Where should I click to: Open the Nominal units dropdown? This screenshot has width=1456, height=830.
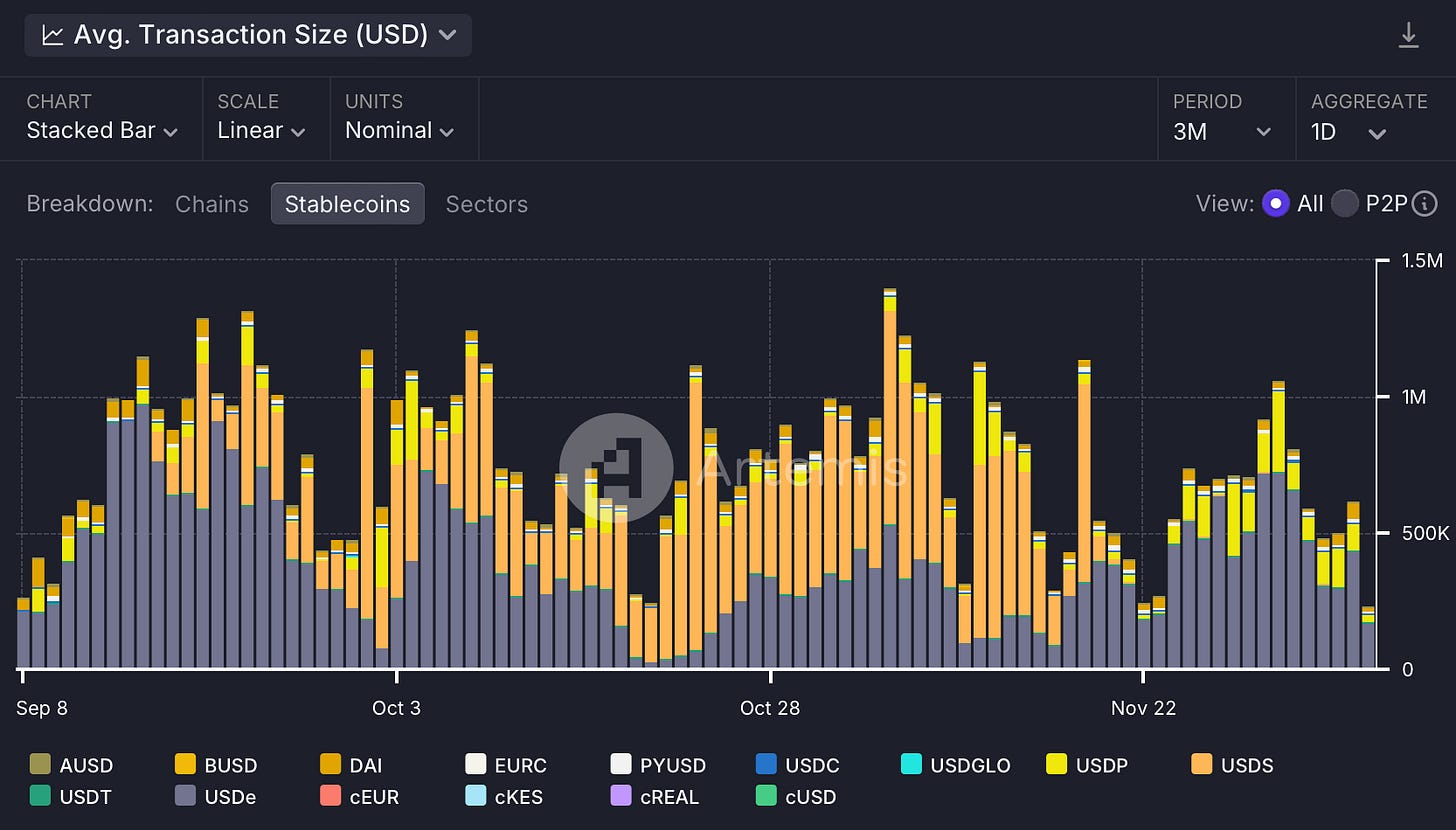click(x=399, y=131)
